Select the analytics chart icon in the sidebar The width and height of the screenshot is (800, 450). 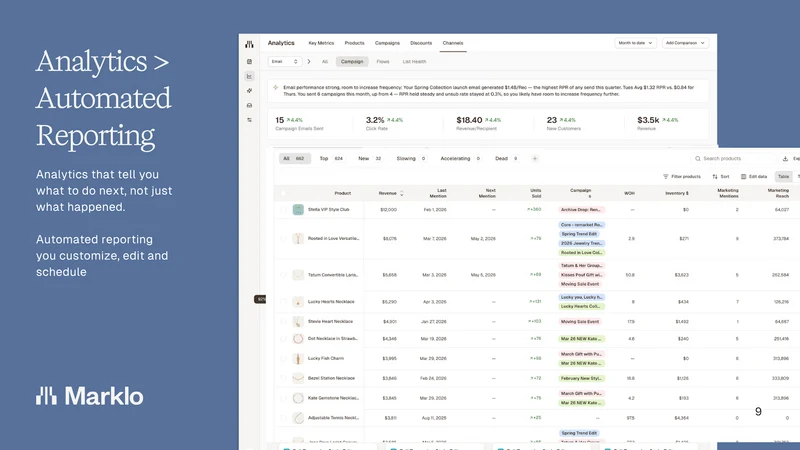pyautogui.click(x=249, y=76)
